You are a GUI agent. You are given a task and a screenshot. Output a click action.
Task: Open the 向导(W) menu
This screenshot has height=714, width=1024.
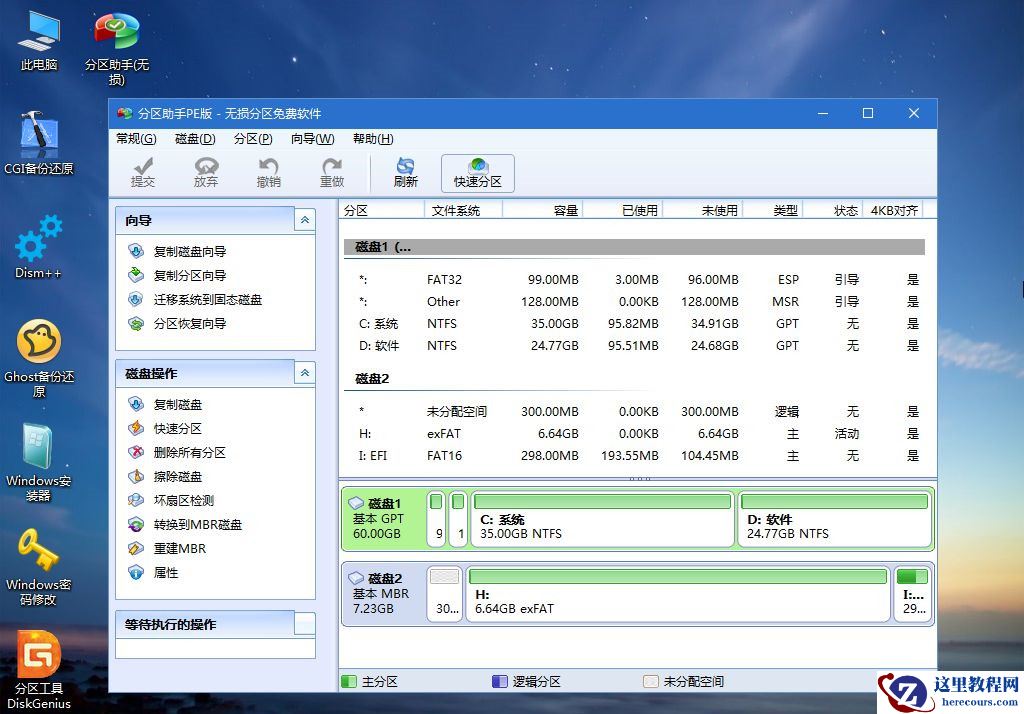tap(314, 139)
